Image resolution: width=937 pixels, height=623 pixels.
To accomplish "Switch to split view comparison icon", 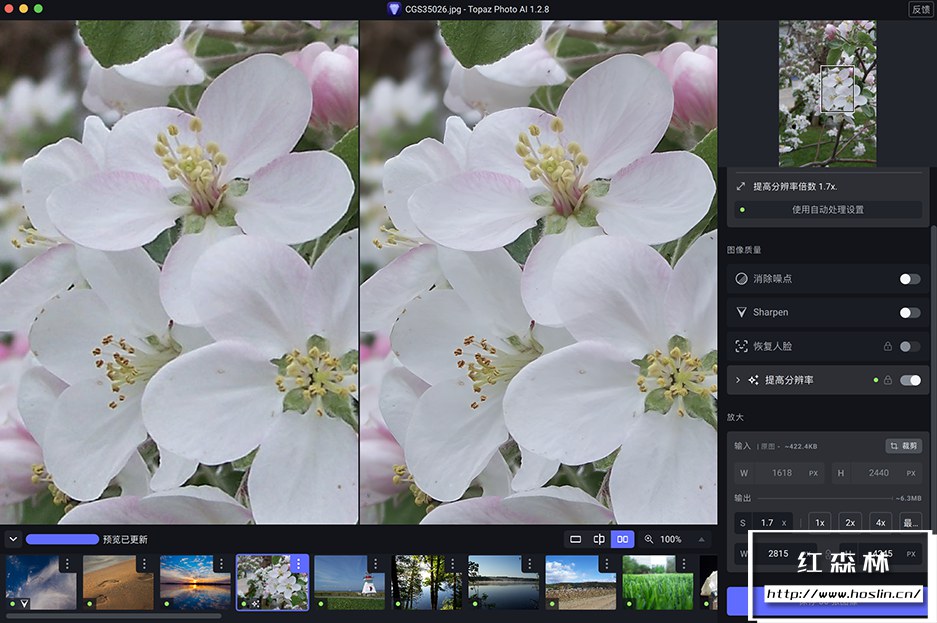I will [x=599, y=539].
